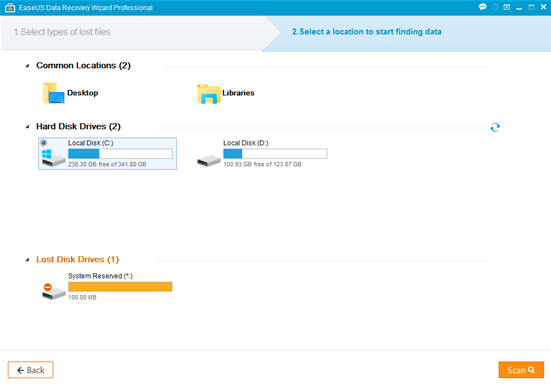
Task: Maximize the Data Recovery Wizard window
Action: 531,7
